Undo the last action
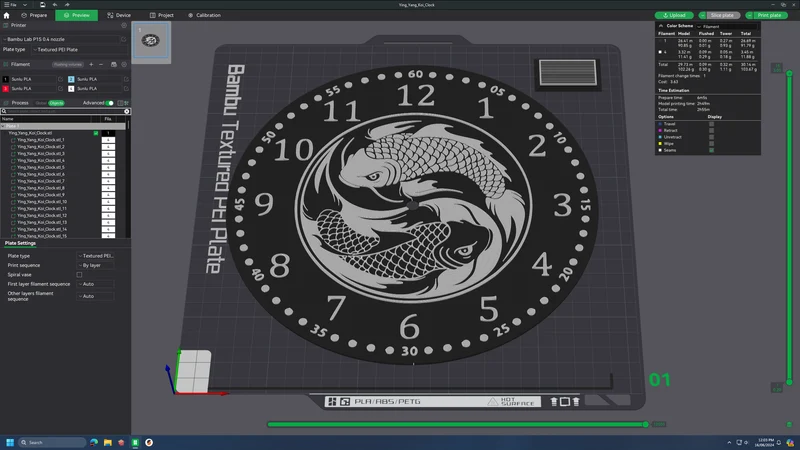Screen dimensions: 800x450 (x=55, y=5)
